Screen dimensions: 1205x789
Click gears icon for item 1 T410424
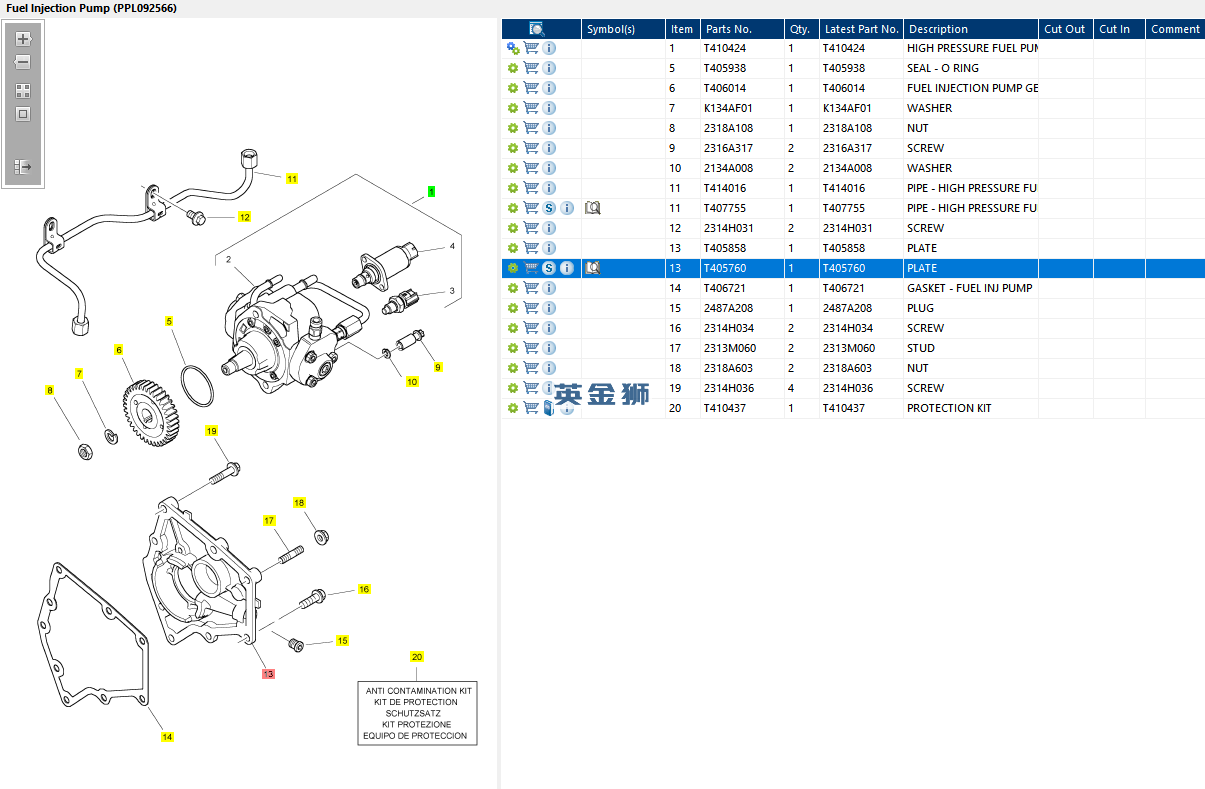(x=513, y=48)
